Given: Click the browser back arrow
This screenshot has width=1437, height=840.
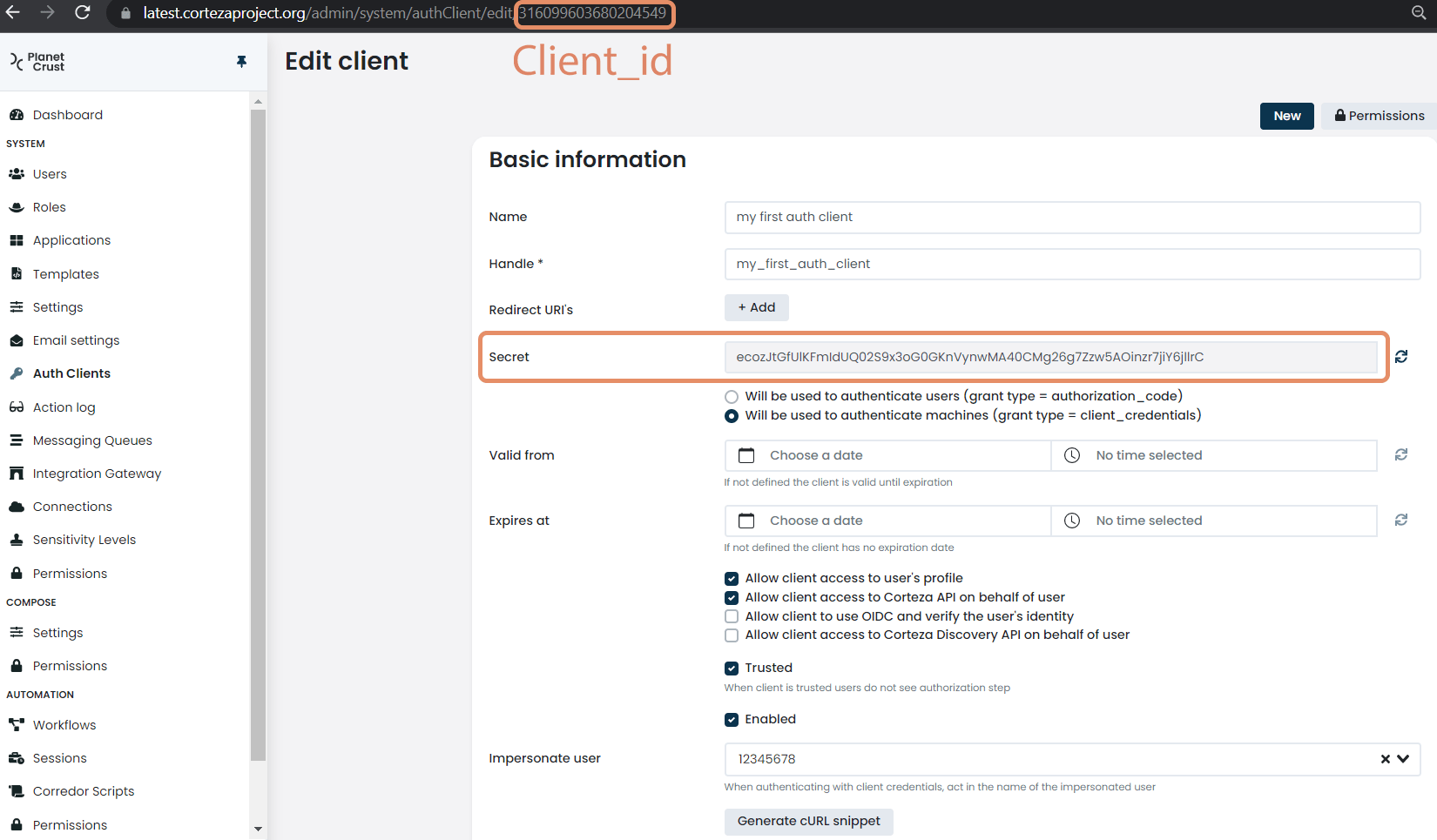Looking at the screenshot, I should coord(13,13).
